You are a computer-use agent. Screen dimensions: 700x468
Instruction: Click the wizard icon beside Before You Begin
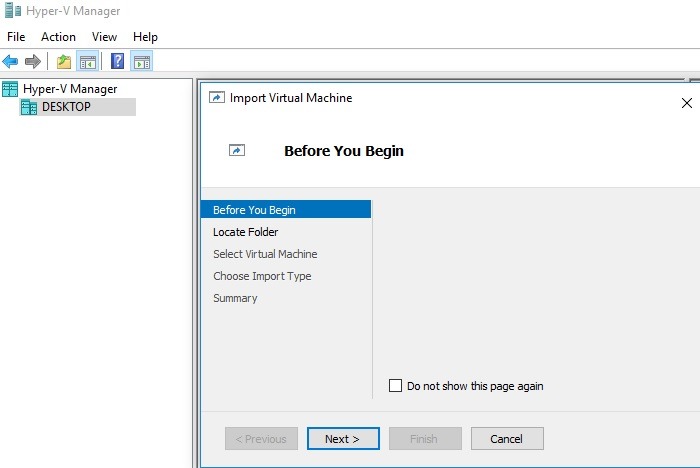[x=237, y=150]
